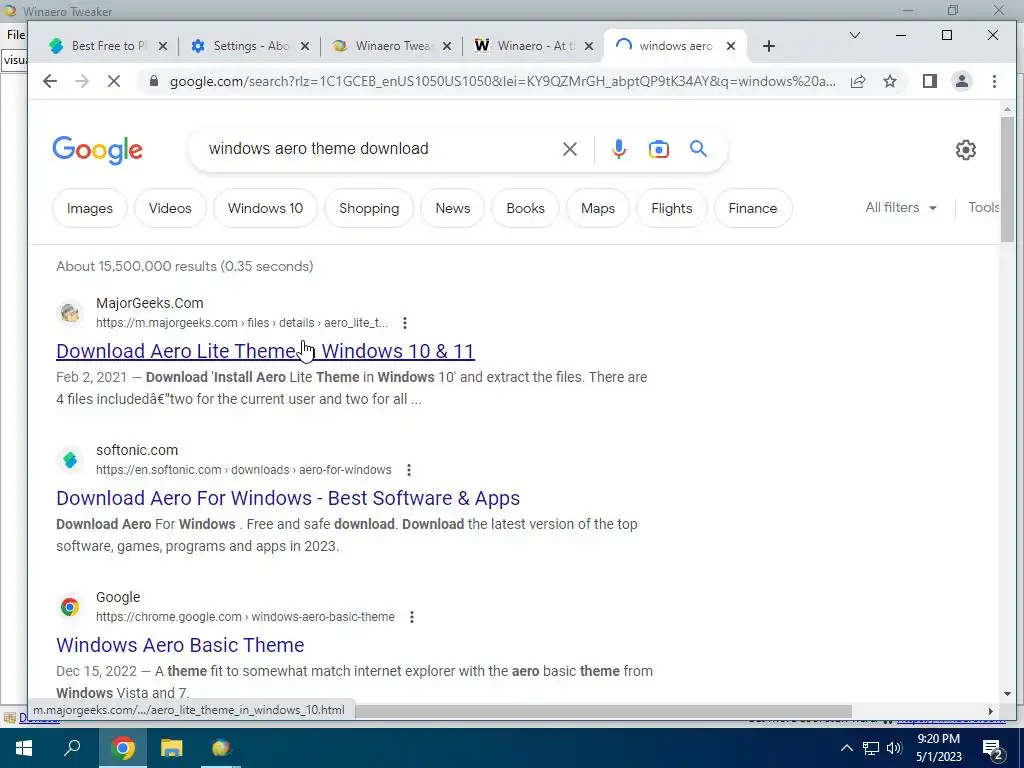Open a new browser tab
This screenshot has height=768, width=1024.
click(769, 46)
